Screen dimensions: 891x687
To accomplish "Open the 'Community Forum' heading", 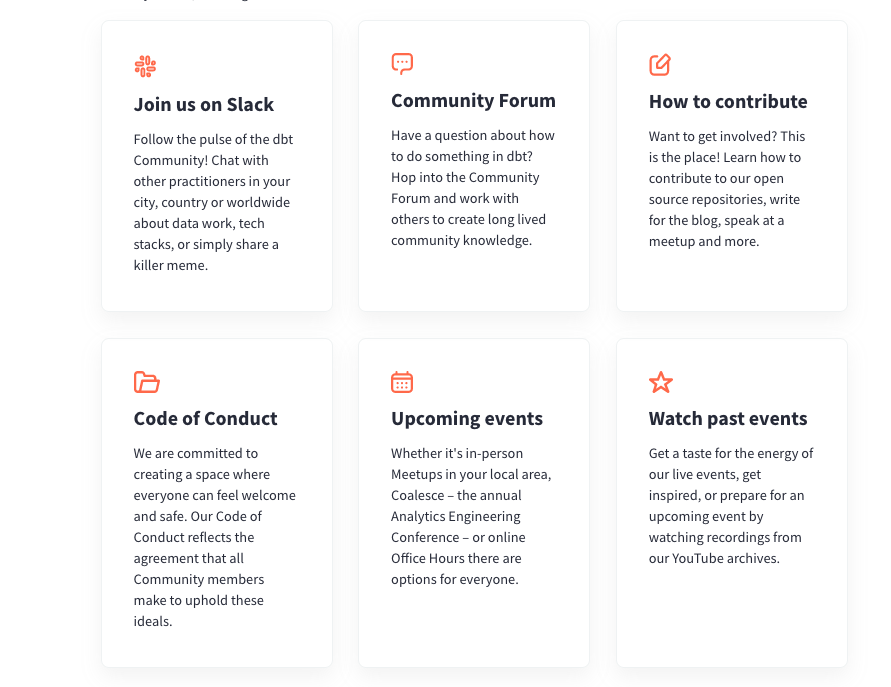I will coord(473,100).
